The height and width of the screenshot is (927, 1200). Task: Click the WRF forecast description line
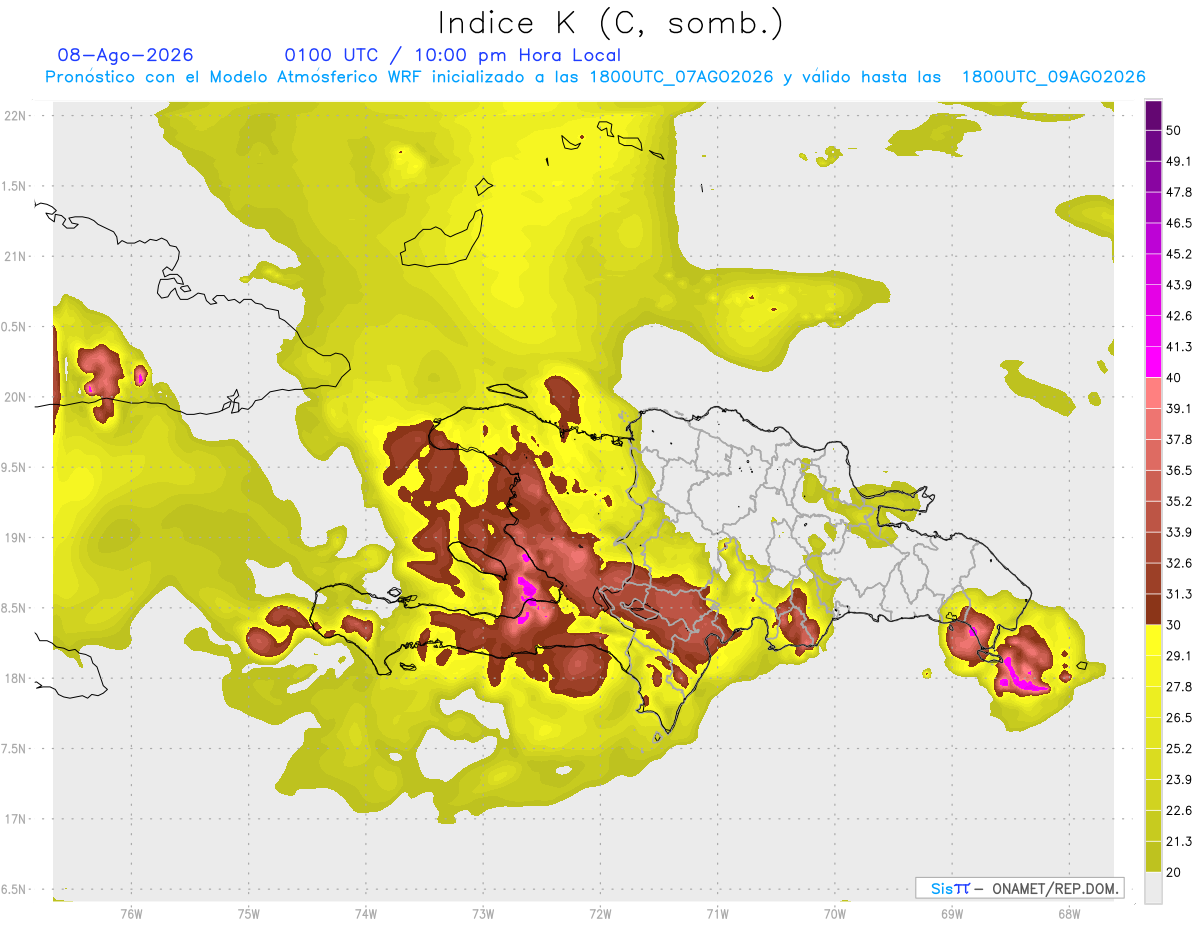tap(595, 77)
